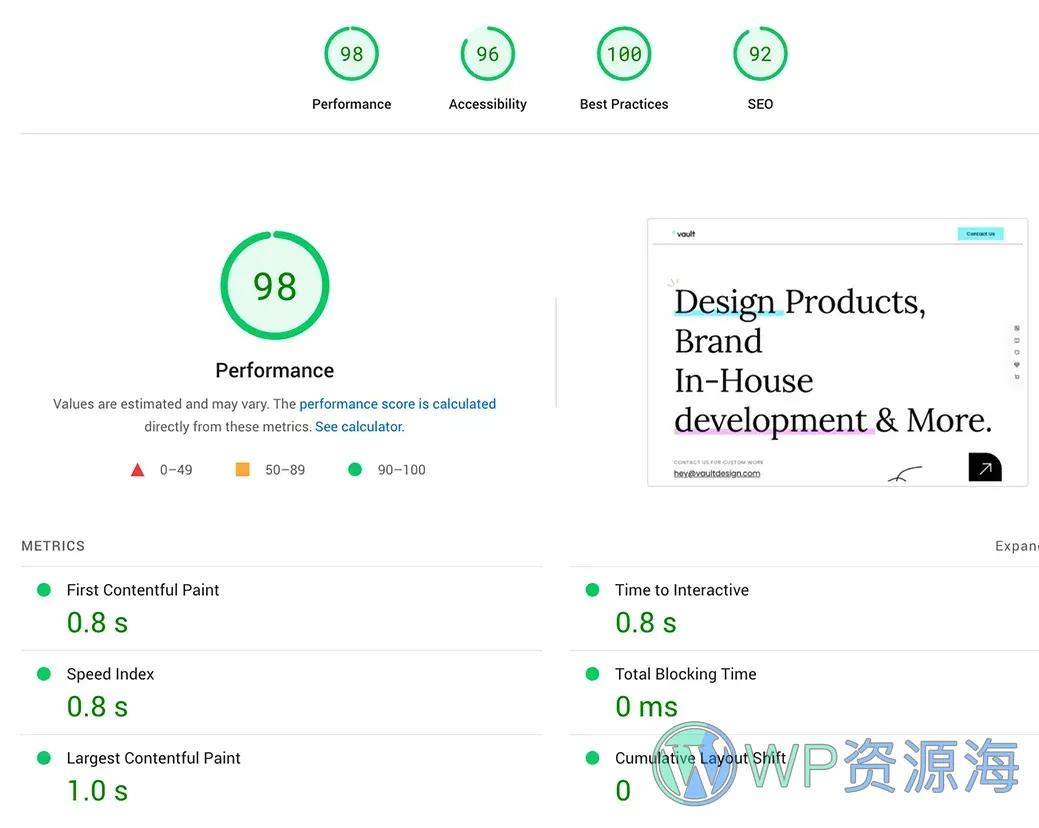Click the green circle 90-100 legend icon
The width and height of the screenshot is (1039, 828).
[355, 469]
